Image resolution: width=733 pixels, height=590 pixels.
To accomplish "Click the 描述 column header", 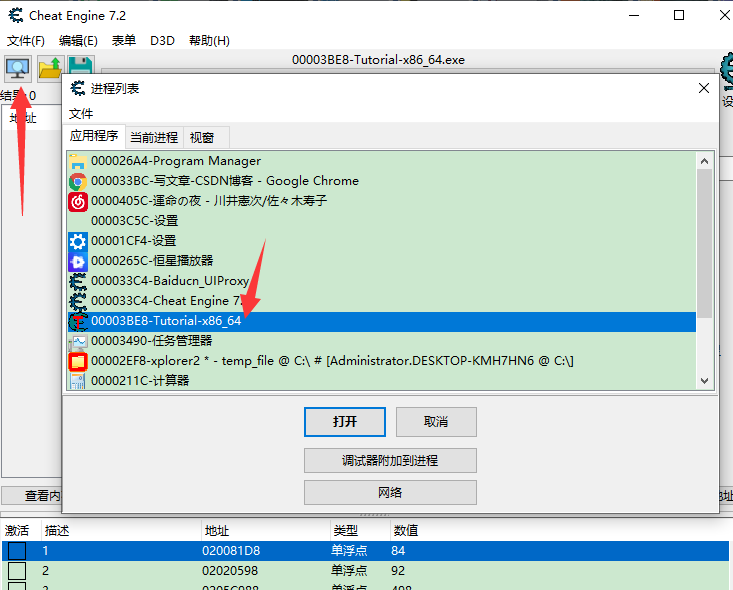I will coord(121,531).
